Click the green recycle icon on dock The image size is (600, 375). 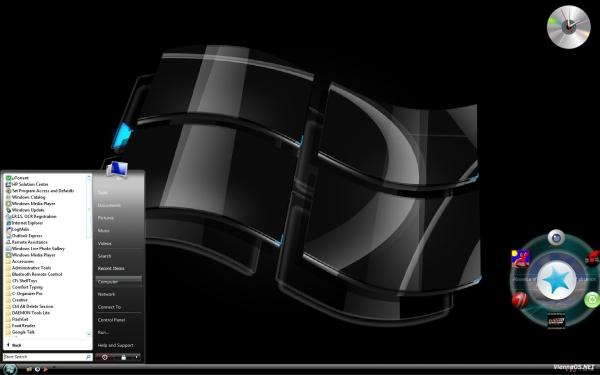click(x=592, y=299)
